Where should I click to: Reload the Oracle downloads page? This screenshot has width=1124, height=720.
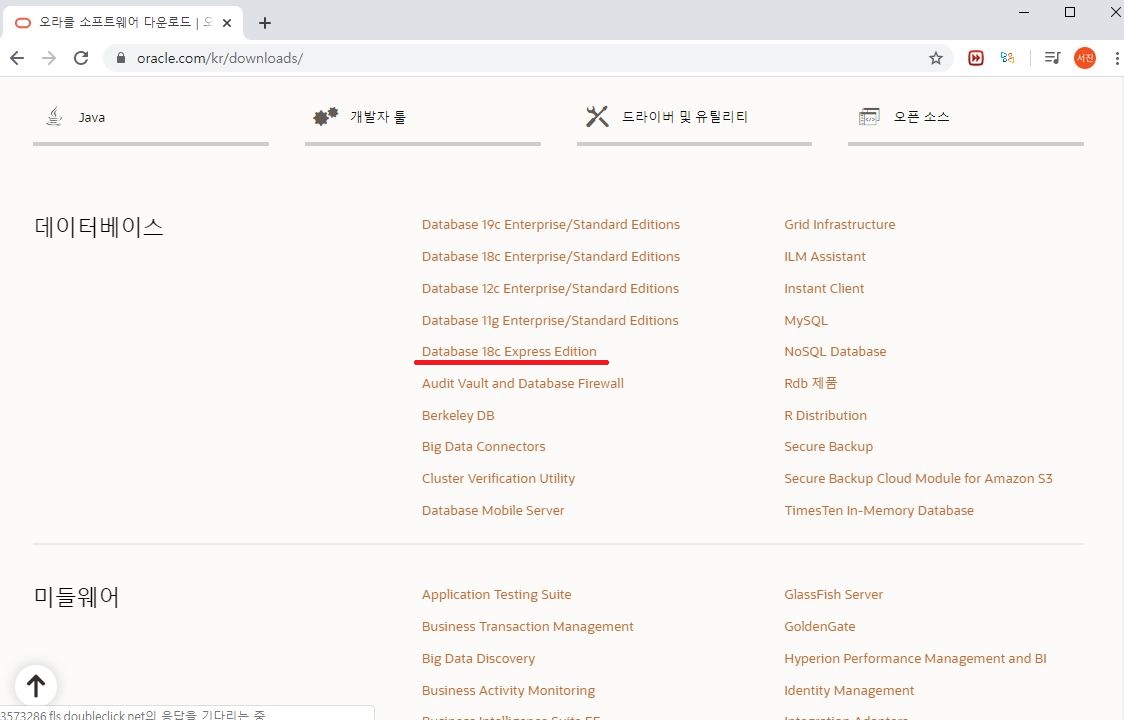click(81, 58)
